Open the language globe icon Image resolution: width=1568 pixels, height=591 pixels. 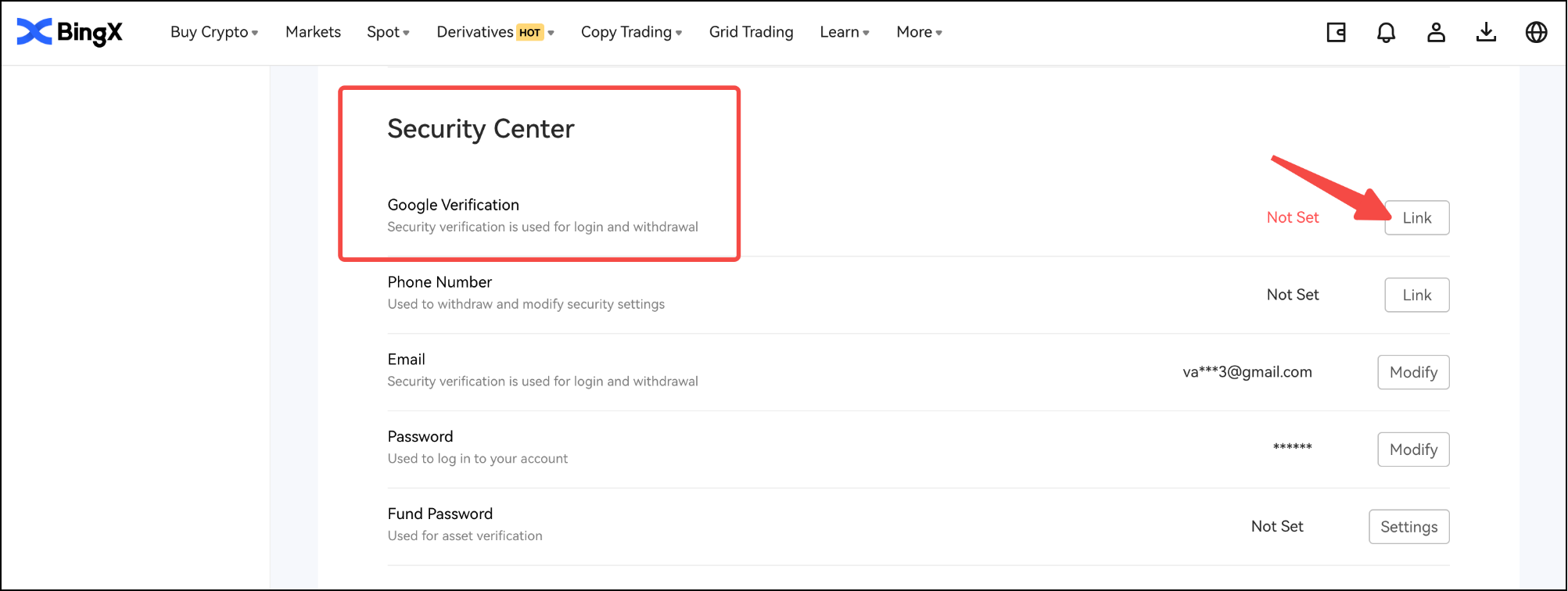(1536, 32)
